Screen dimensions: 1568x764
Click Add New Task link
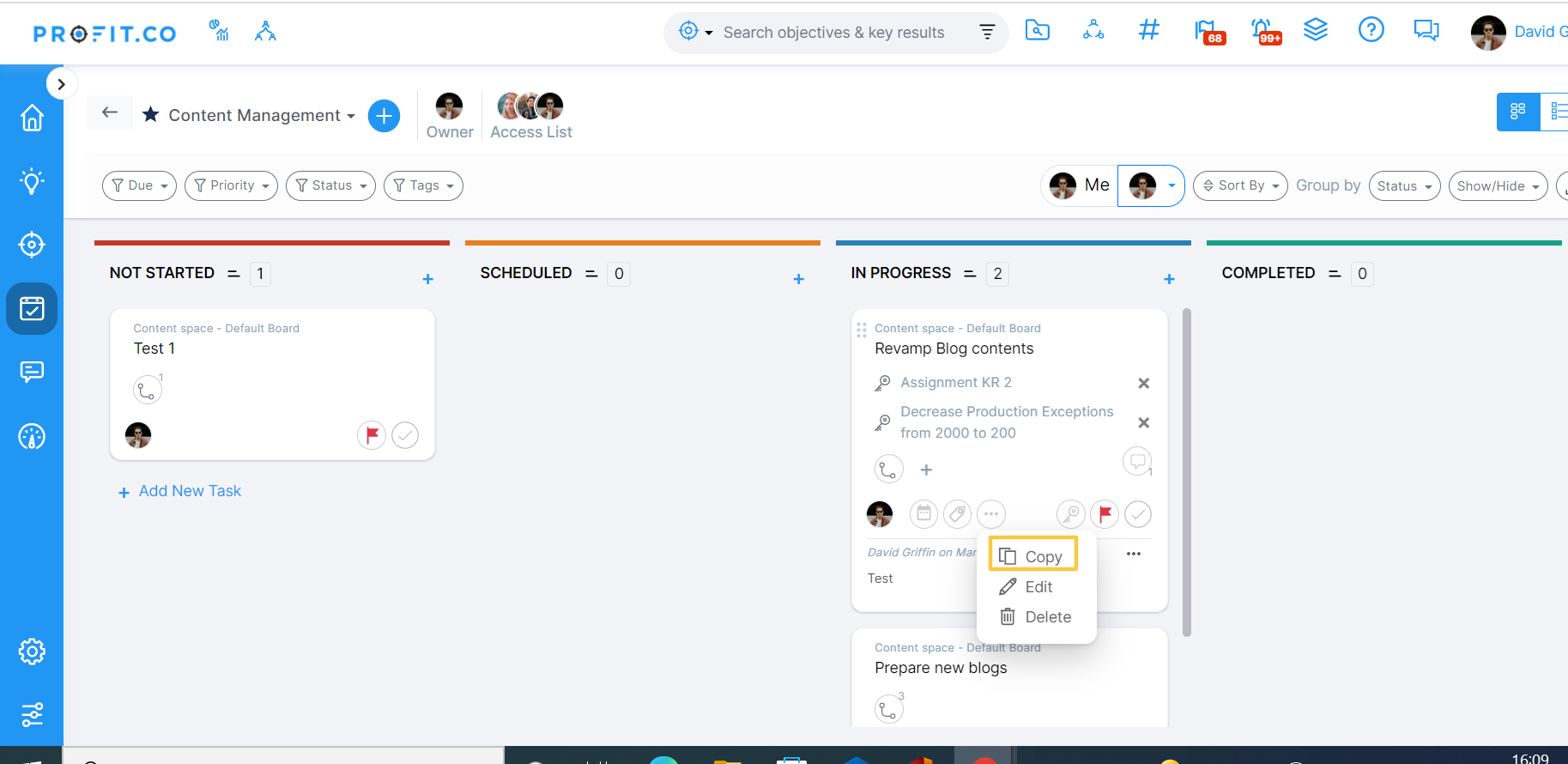click(x=180, y=491)
